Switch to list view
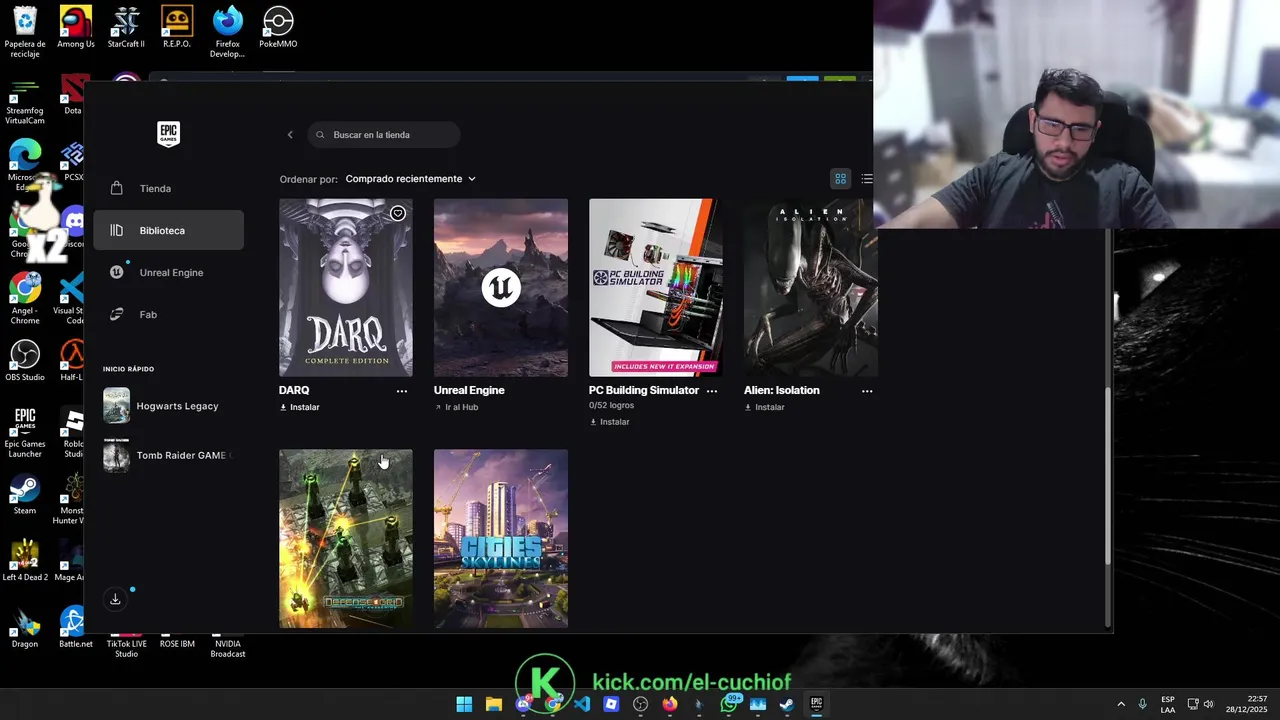 [x=867, y=179]
